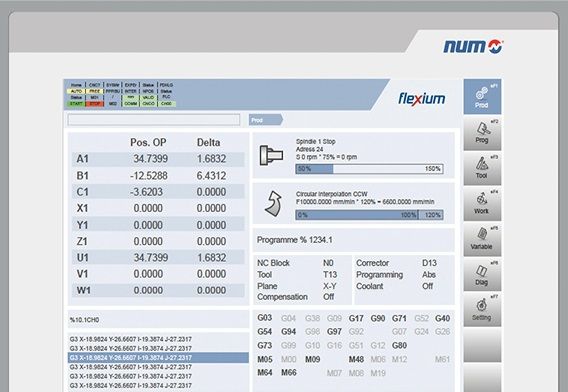The image size is (568, 392).
Task: Click the NUM logo
Action: point(473,46)
